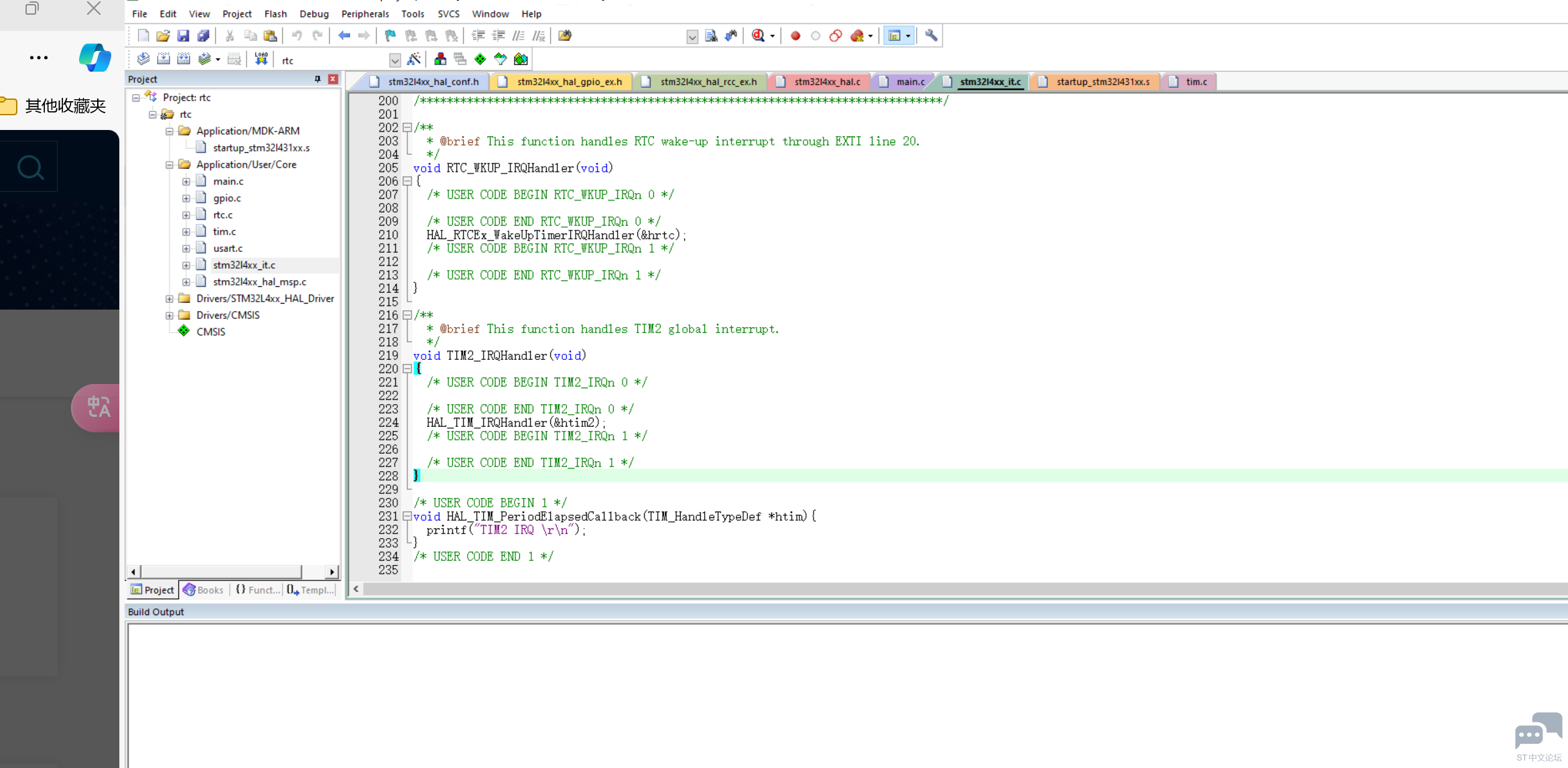Screen dimensions: 1568x768
Task: Indent the selected lines
Action: (478, 36)
